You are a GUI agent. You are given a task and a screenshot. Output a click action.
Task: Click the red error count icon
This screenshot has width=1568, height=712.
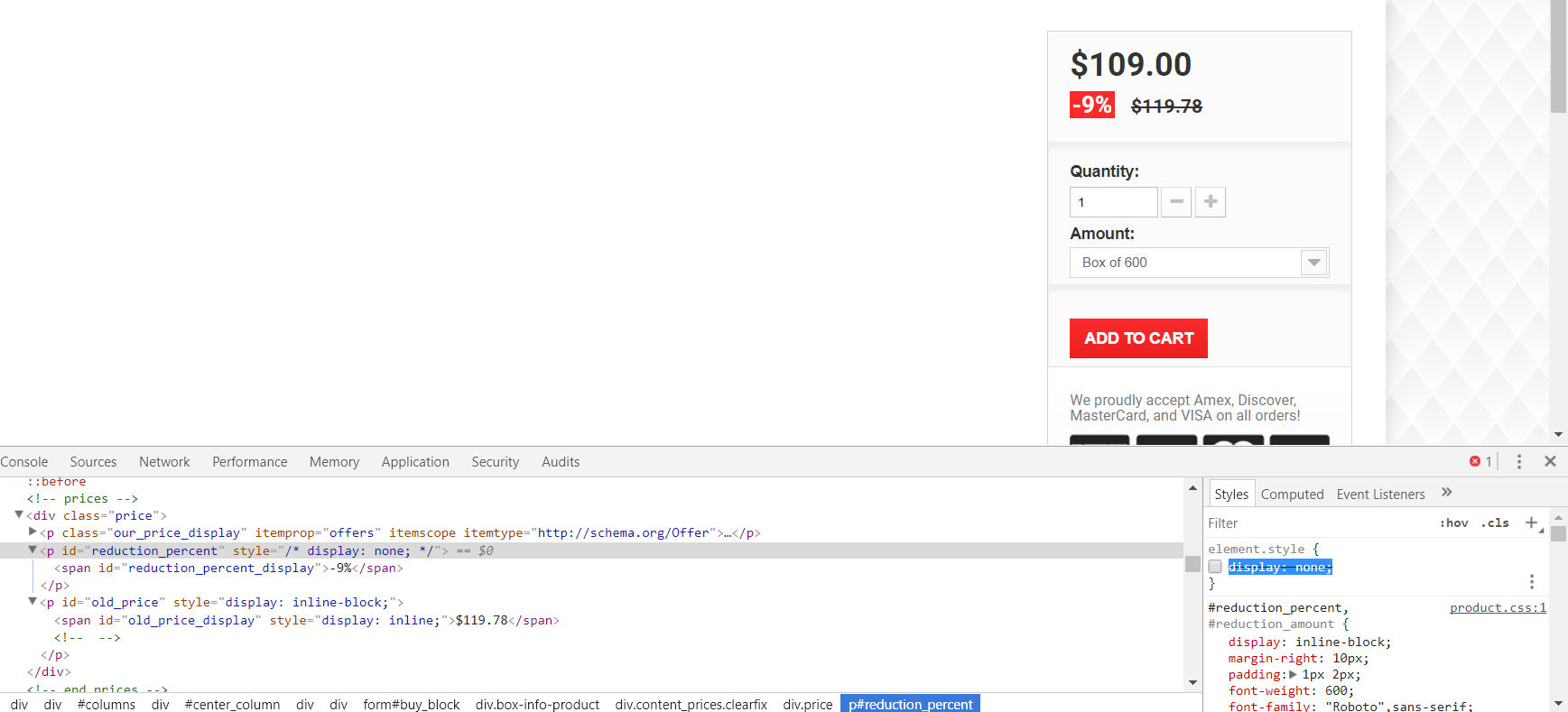click(x=1475, y=461)
